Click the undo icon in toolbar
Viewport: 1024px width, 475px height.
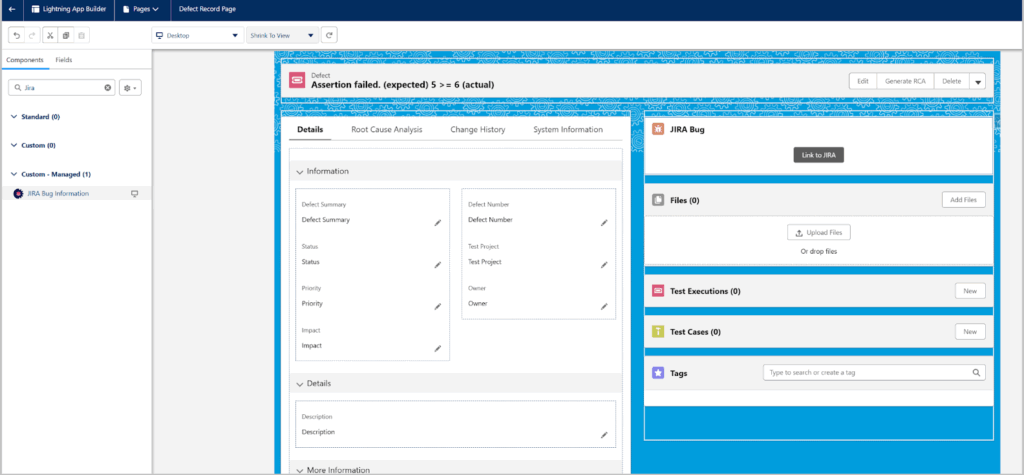16,35
